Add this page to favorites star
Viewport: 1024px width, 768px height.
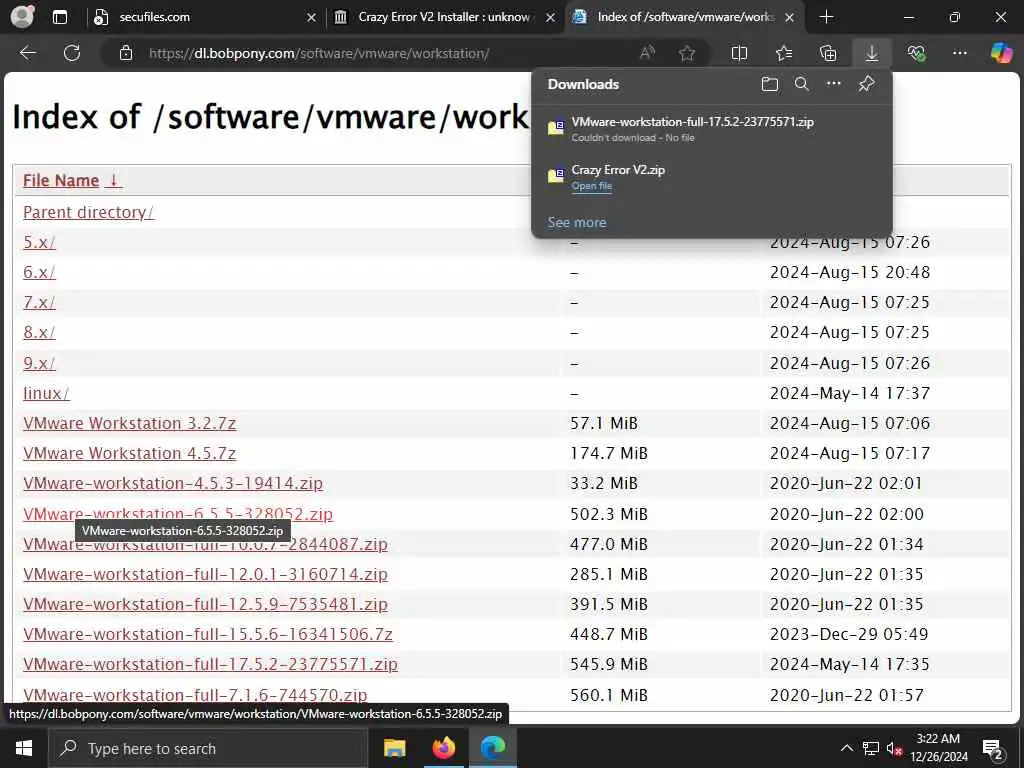(x=686, y=53)
